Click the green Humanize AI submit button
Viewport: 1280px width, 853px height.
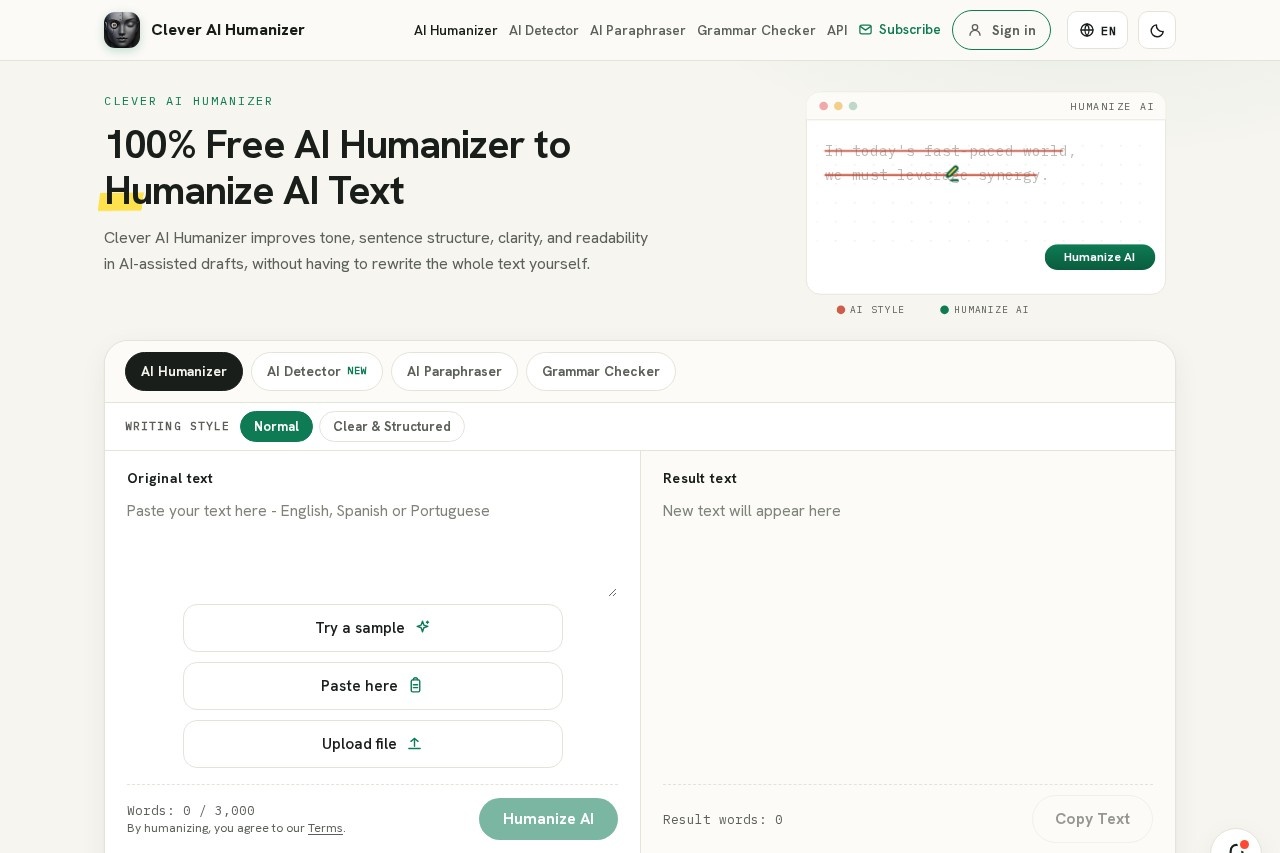pyautogui.click(x=548, y=819)
